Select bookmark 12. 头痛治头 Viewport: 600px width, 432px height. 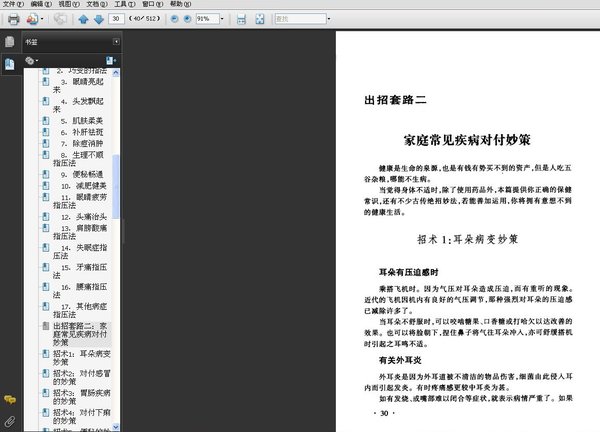83,217
